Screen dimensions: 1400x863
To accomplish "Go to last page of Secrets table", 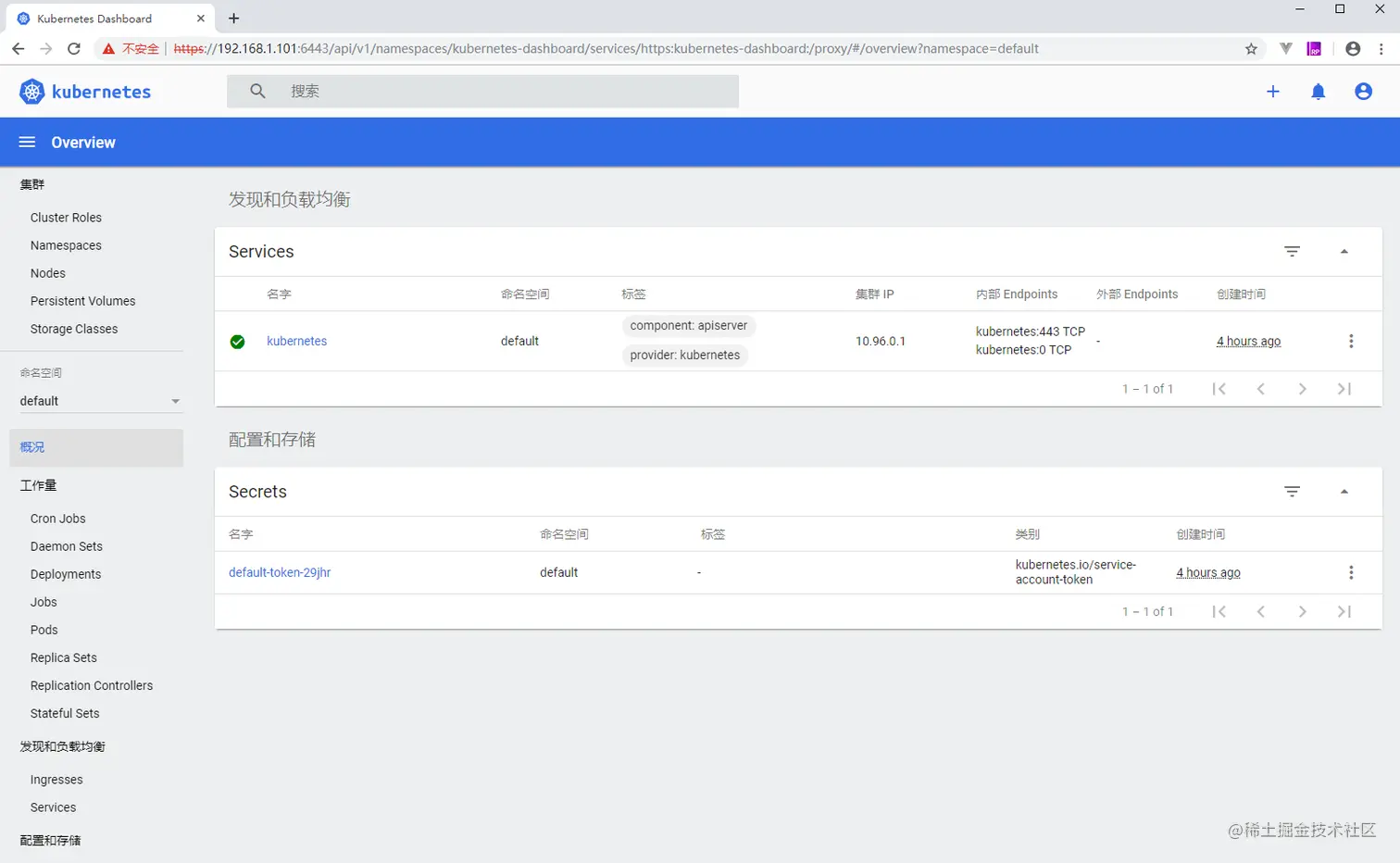I will 1344,611.
